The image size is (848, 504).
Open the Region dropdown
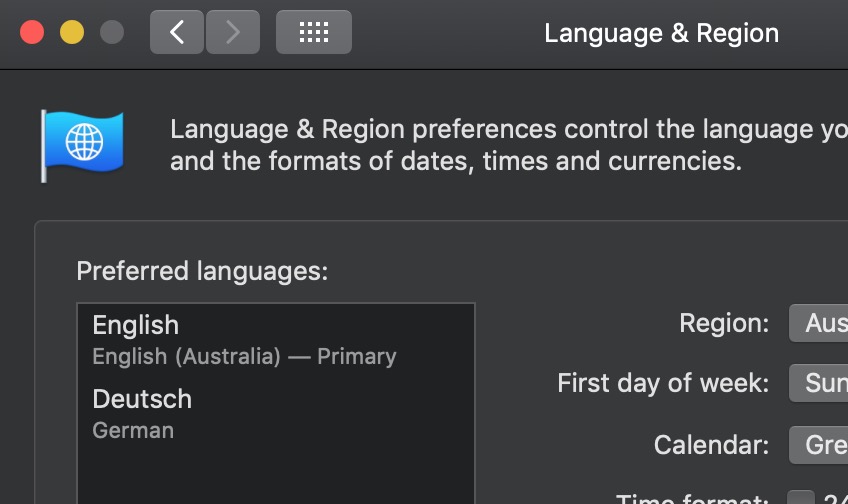(x=819, y=323)
